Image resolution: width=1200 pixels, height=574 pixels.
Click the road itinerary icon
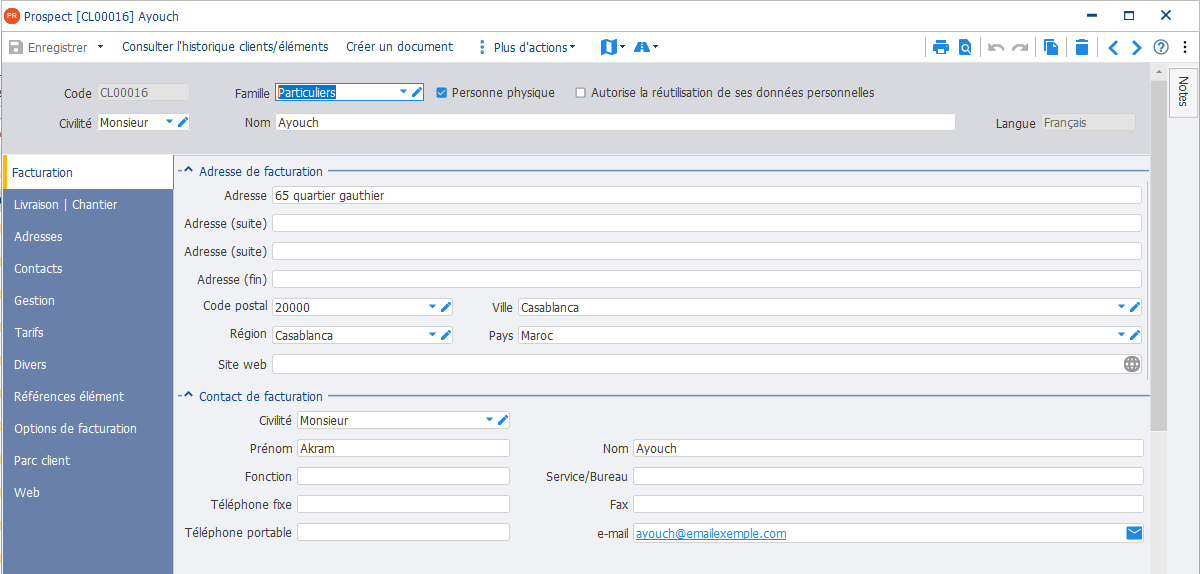click(x=641, y=47)
